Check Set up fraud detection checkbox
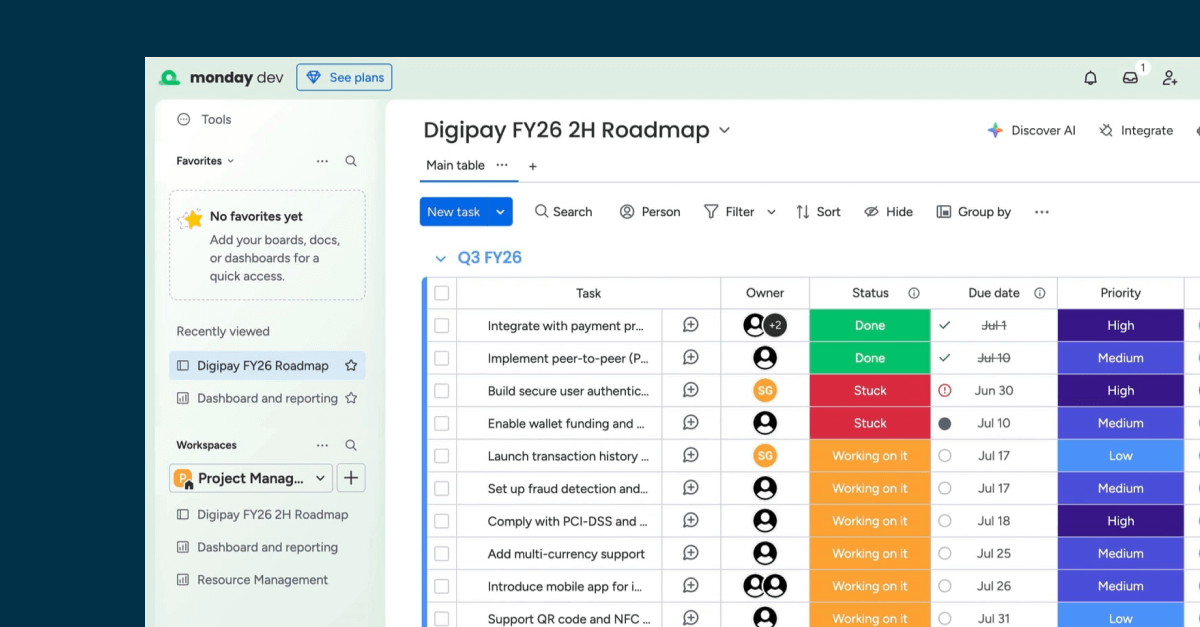The image size is (1200, 627). (x=442, y=489)
